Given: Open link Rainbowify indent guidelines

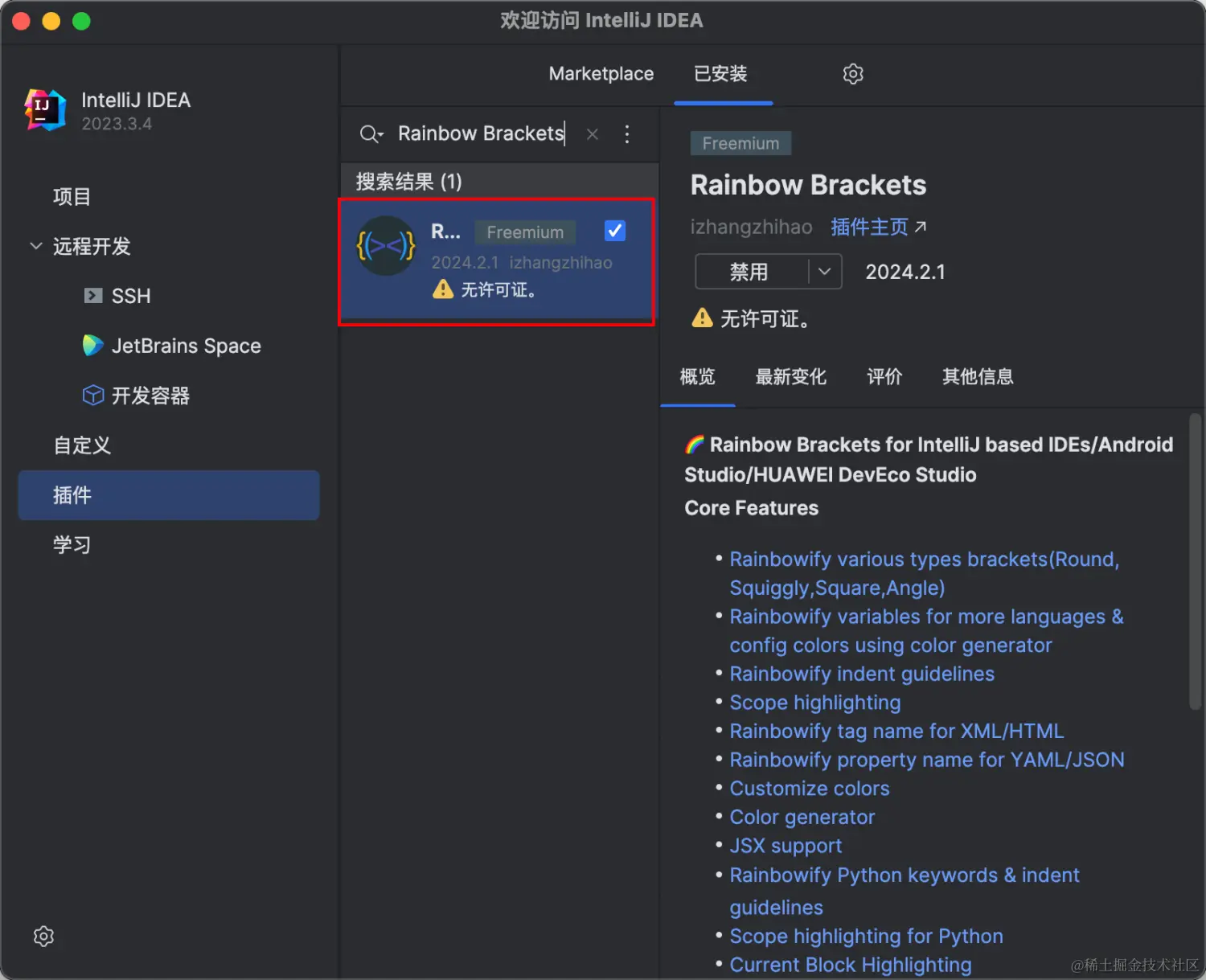Looking at the screenshot, I should 862,674.
